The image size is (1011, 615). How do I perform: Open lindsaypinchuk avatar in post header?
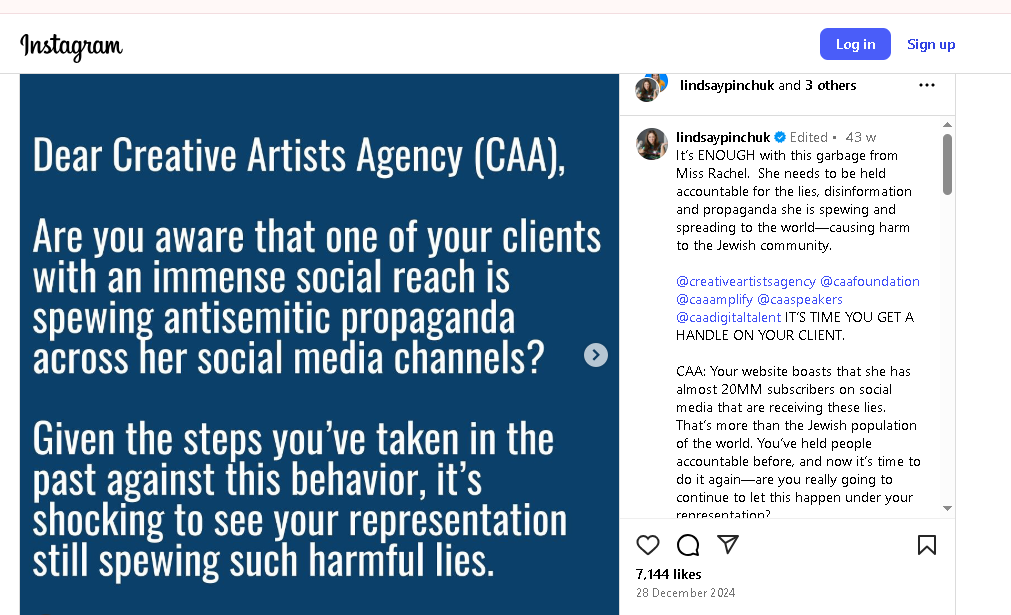pos(650,86)
